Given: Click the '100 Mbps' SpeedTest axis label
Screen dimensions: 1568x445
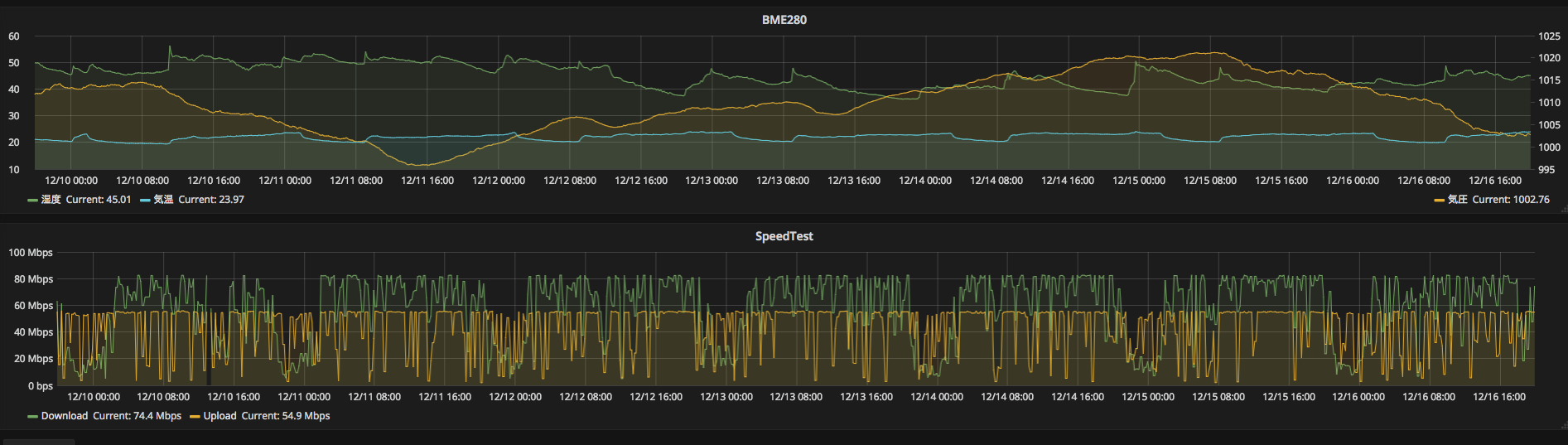Looking at the screenshot, I should 31,253.
